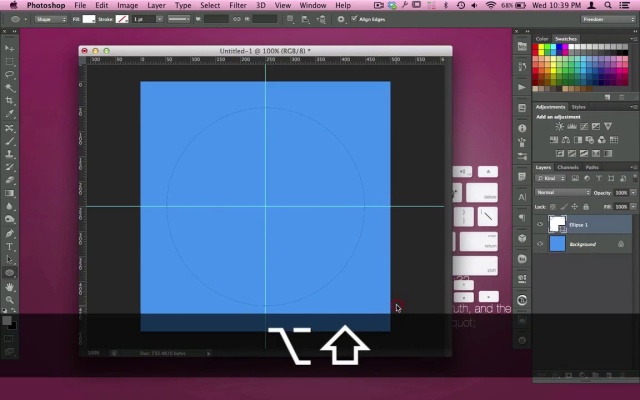Create new swatch from foreground color
This screenshot has width=640, height=400.
pos(608,97)
